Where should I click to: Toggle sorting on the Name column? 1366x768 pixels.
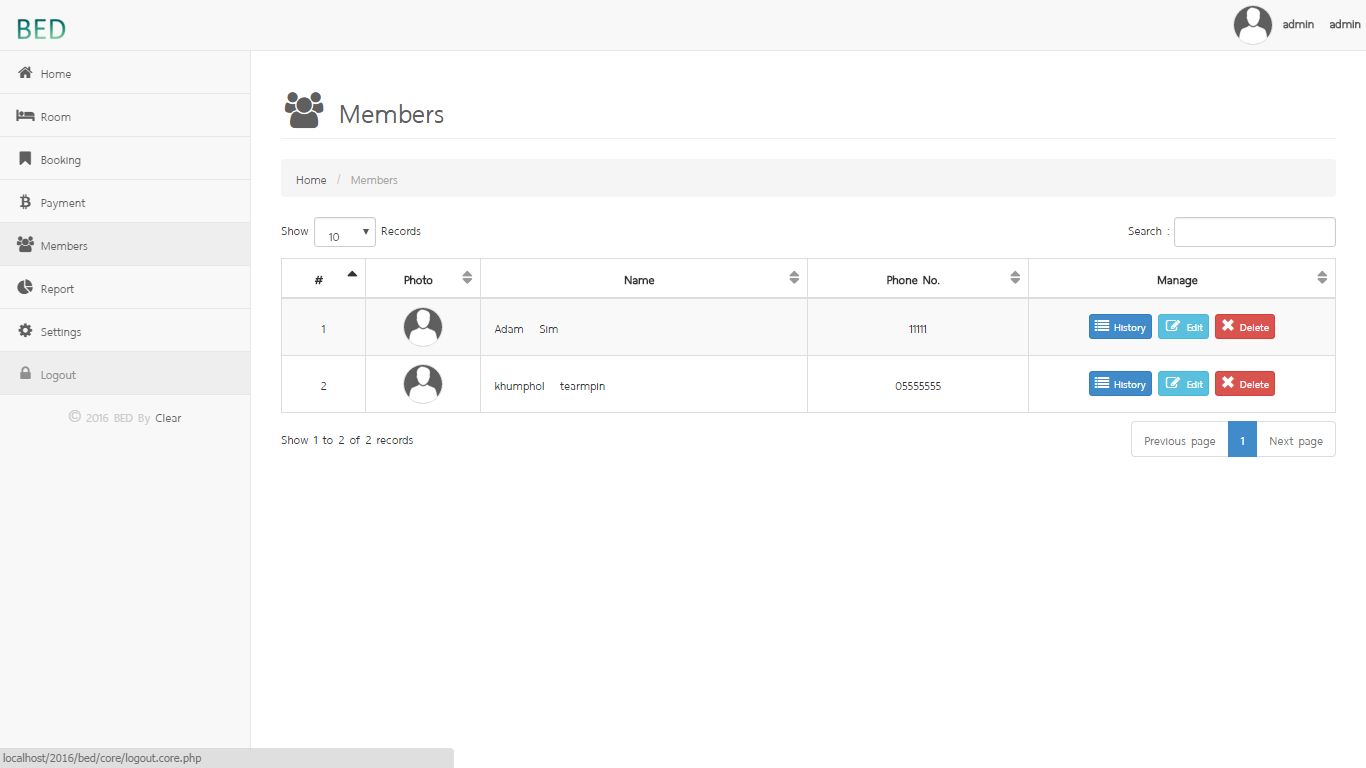[794, 279]
